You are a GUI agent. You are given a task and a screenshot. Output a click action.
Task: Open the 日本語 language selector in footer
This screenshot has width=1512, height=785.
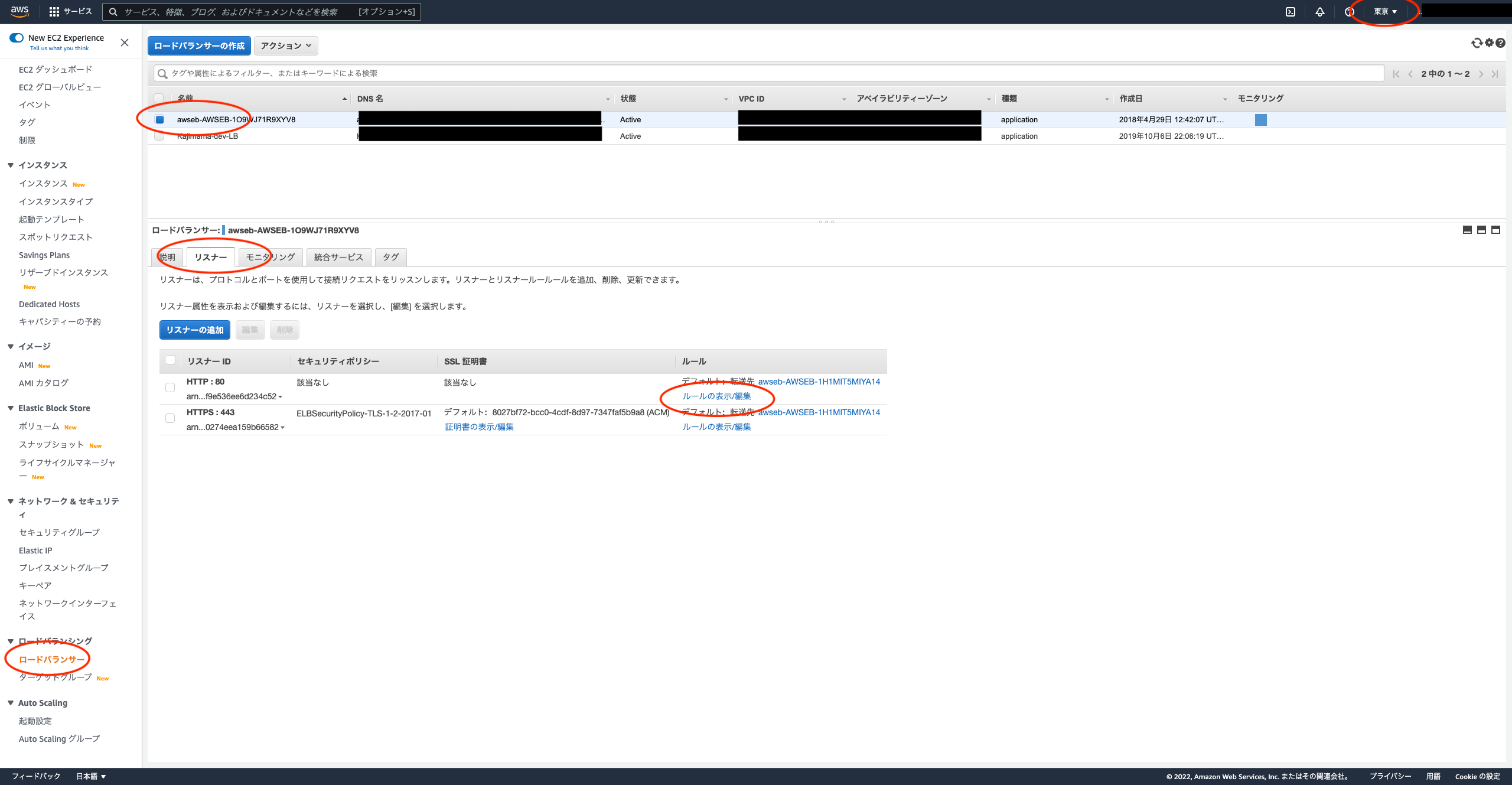click(91, 776)
